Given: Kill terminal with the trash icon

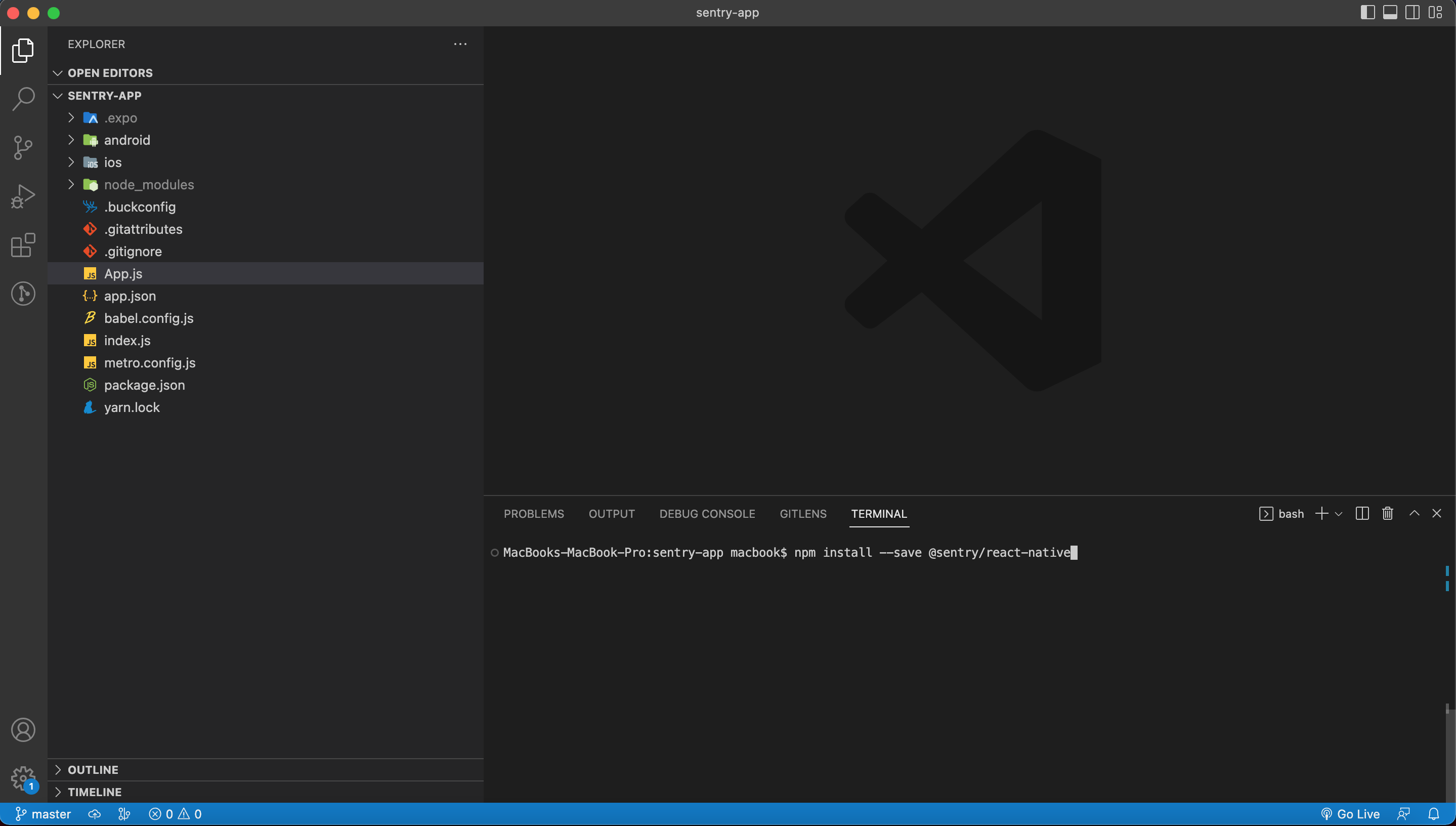Looking at the screenshot, I should tap(1387, 513).
